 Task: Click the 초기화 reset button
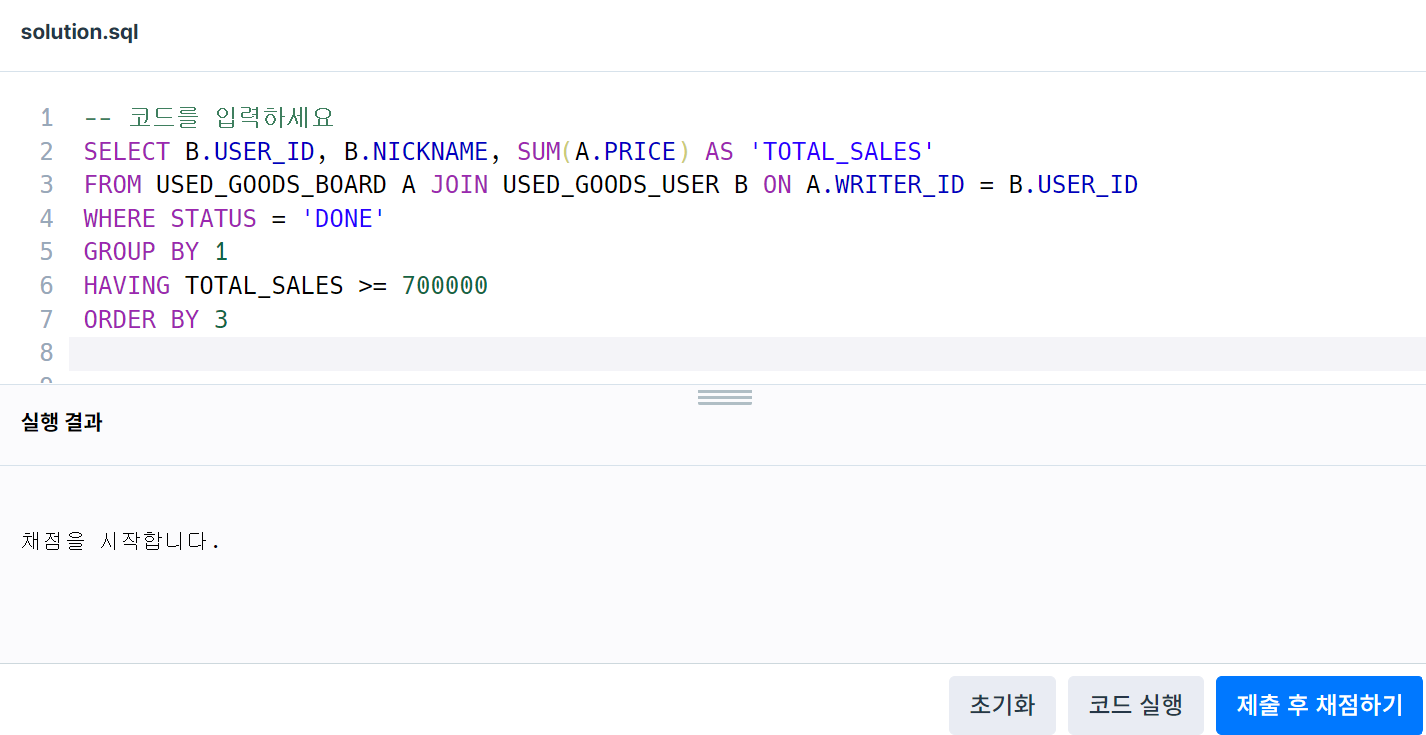1002,705
